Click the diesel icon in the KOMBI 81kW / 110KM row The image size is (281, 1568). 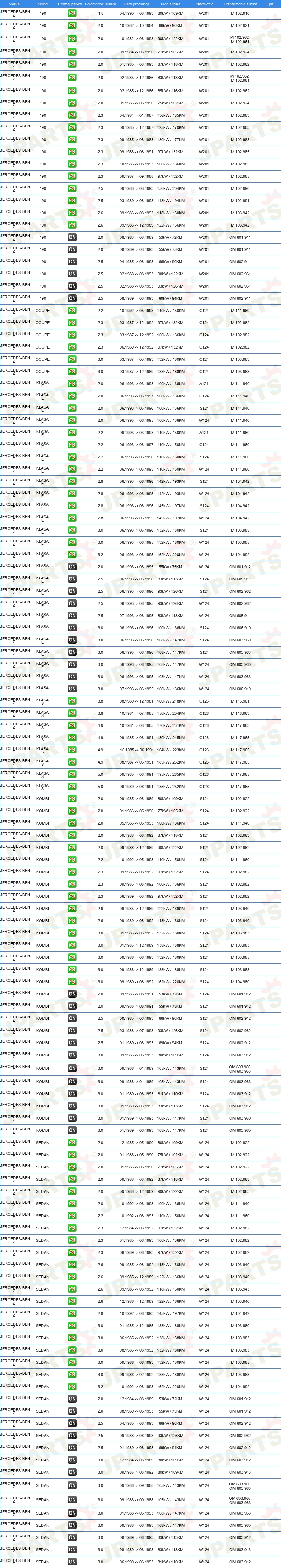[72, 1094]
